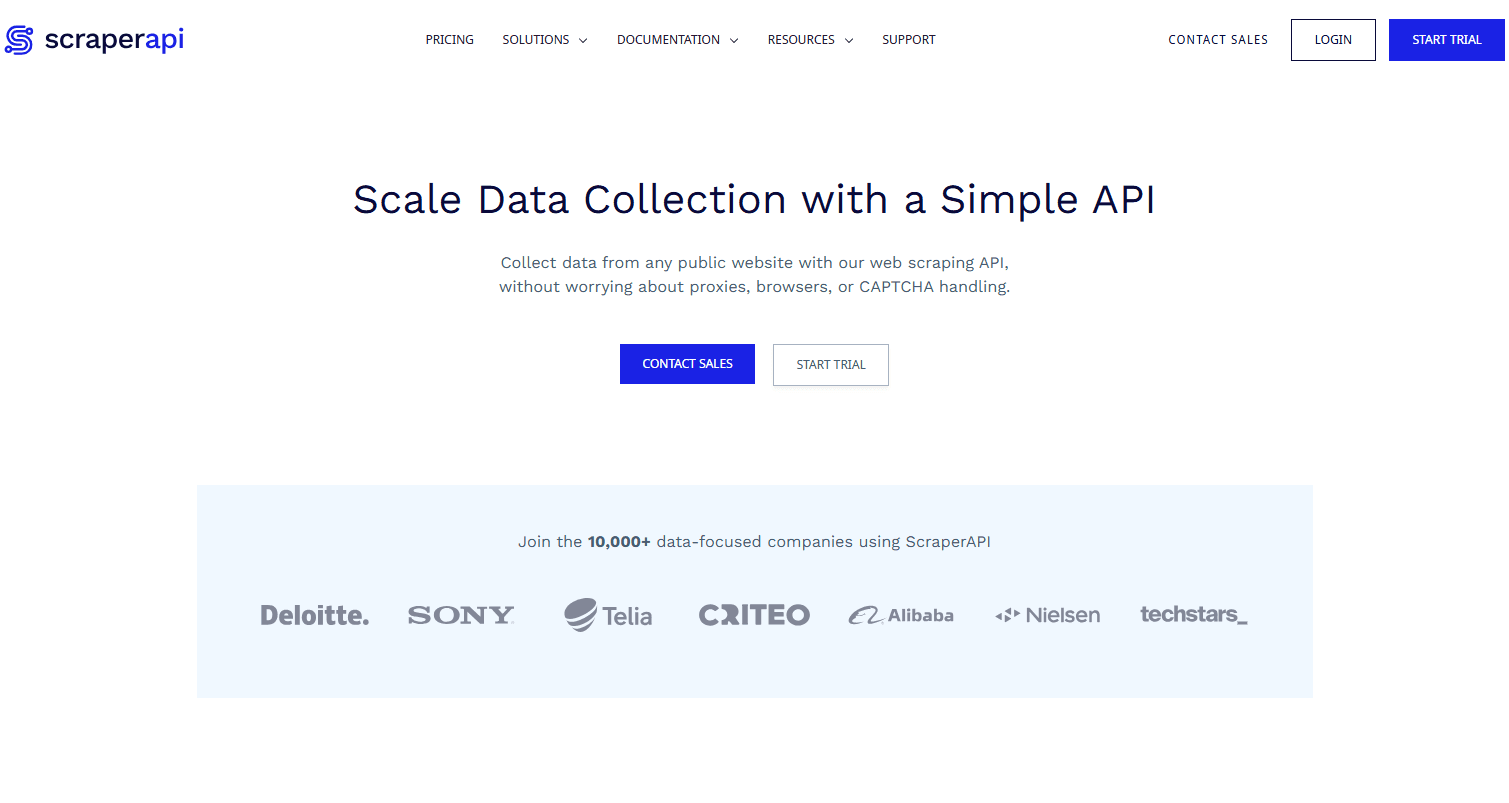Click the Sony logo
This screenshot has height=803, width=1509.
click(x=461, y=615)
